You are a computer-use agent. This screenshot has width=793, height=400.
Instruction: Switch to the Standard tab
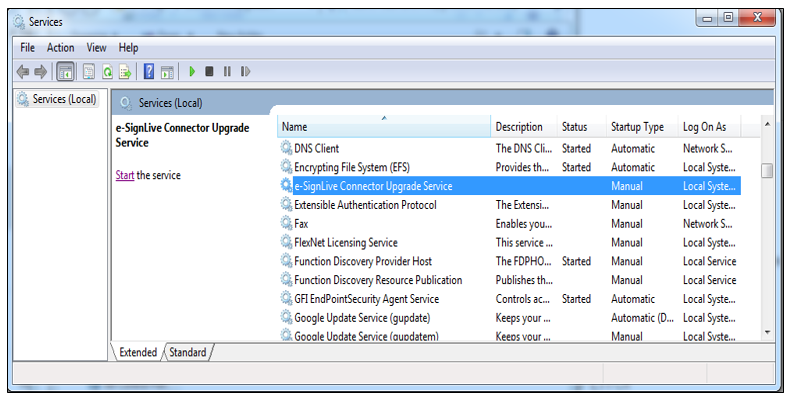(x=187, y=352)
